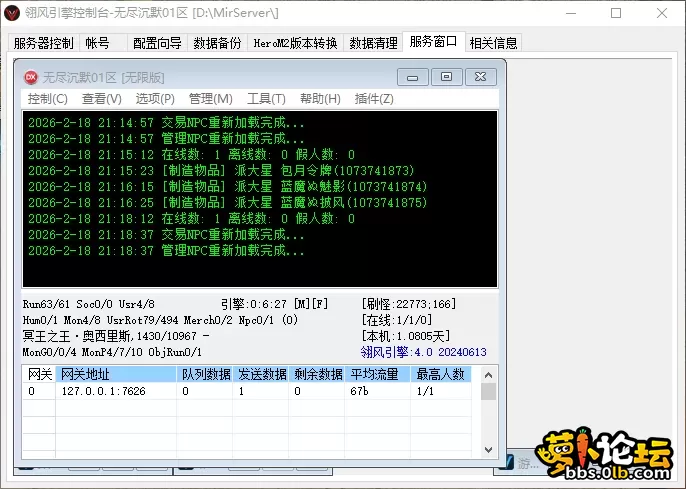This screenshot has width=686, height=489.
Task: Switch to the 帐号 tab
Action: 97,43
